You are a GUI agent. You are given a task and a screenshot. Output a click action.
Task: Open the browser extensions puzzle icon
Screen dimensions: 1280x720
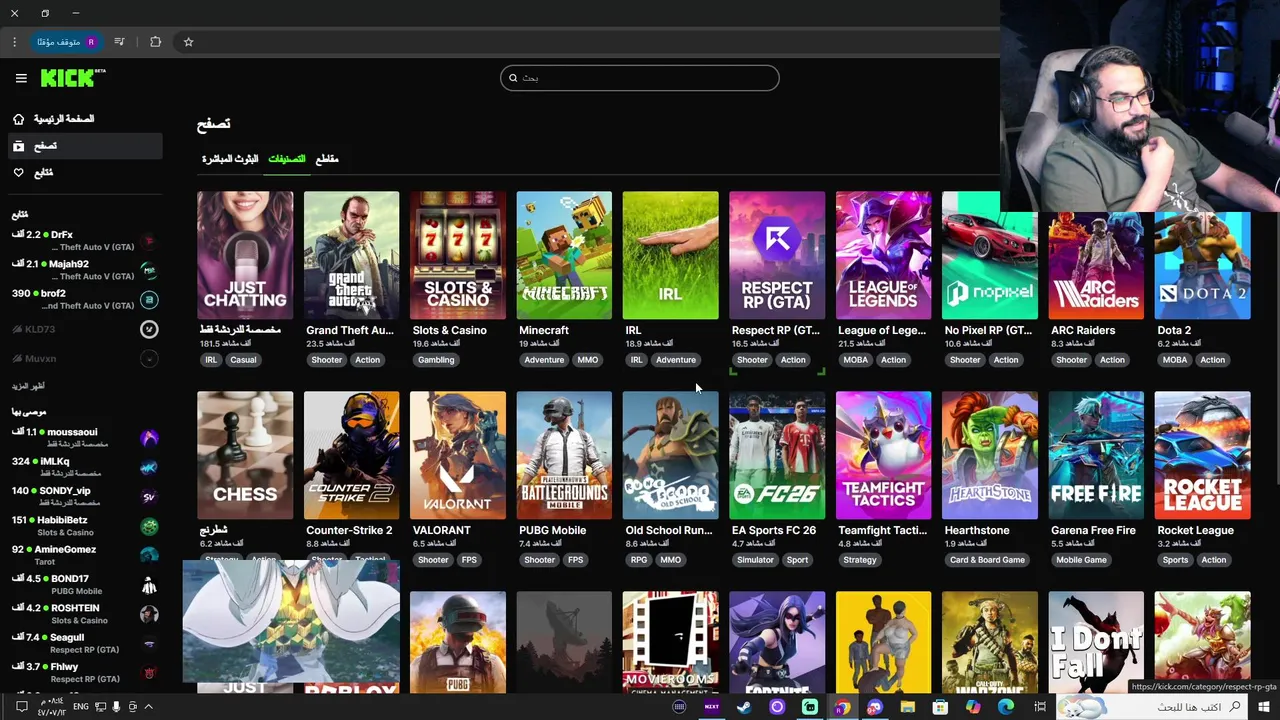pyautogui.click(x=155, y=42)
